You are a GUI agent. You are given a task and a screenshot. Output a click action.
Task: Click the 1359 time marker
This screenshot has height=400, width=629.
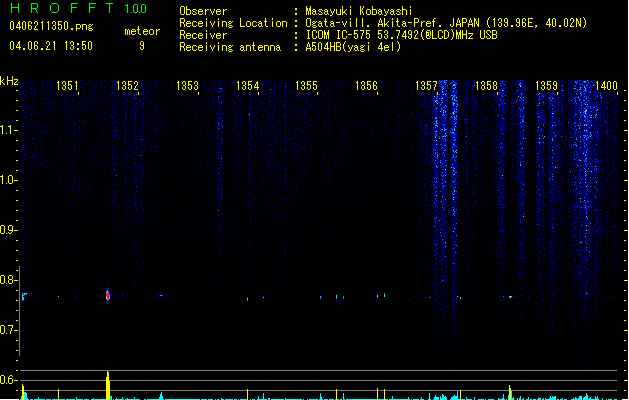coord(546,86)
